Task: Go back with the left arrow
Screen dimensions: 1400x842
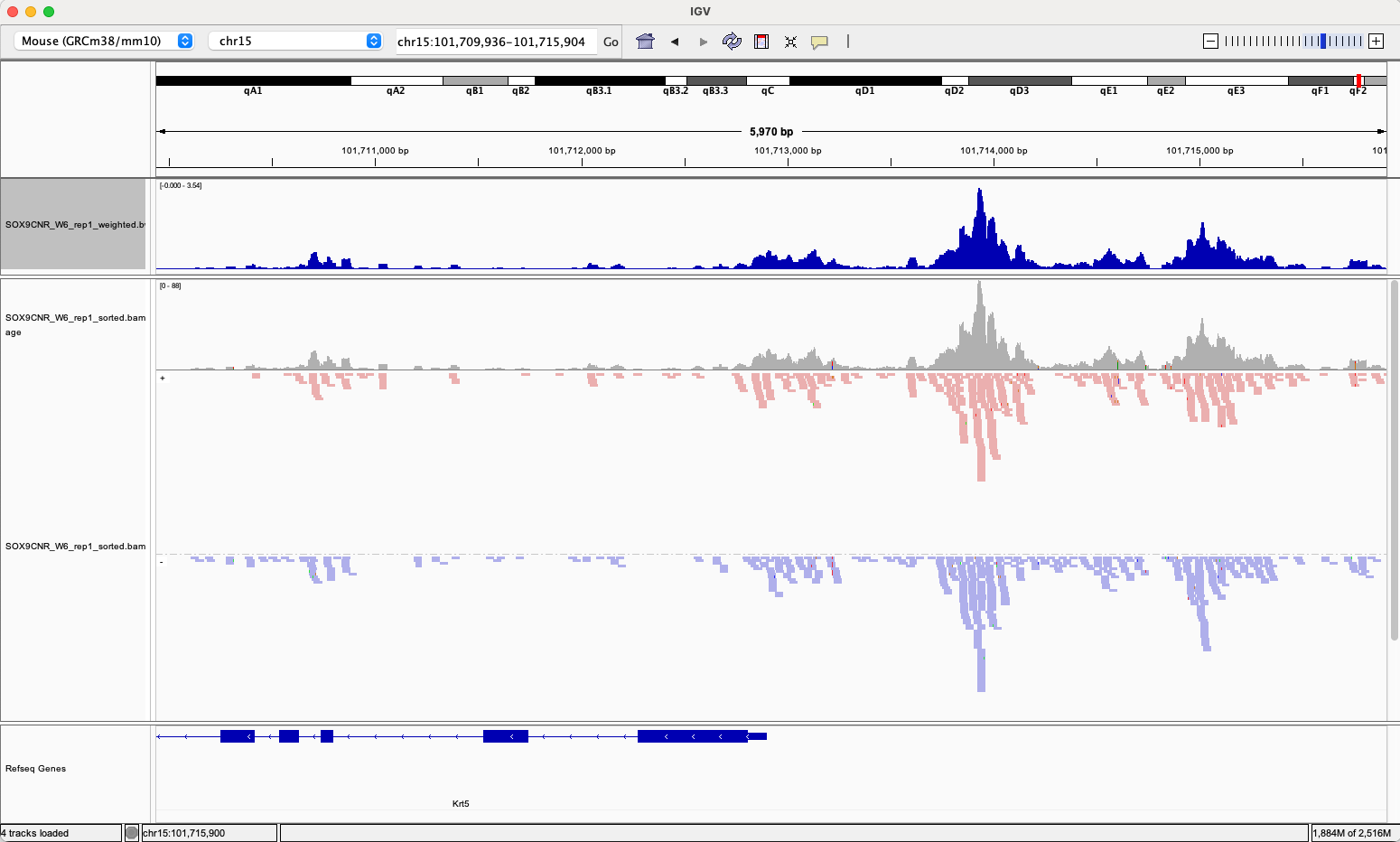Action: pyautogui.click(x=675, y=42)
